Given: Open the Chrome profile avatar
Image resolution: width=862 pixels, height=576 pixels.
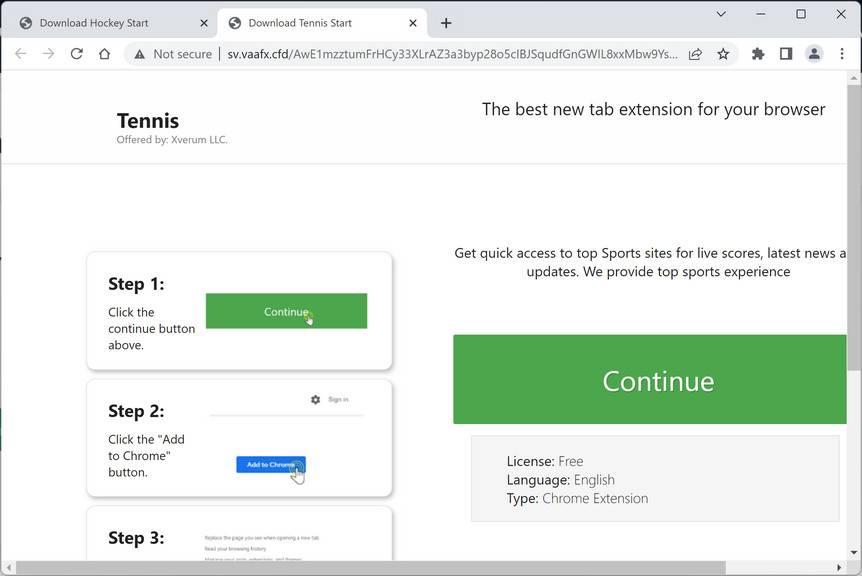Looking at the screenshot, I should click(x=814, y=54).
